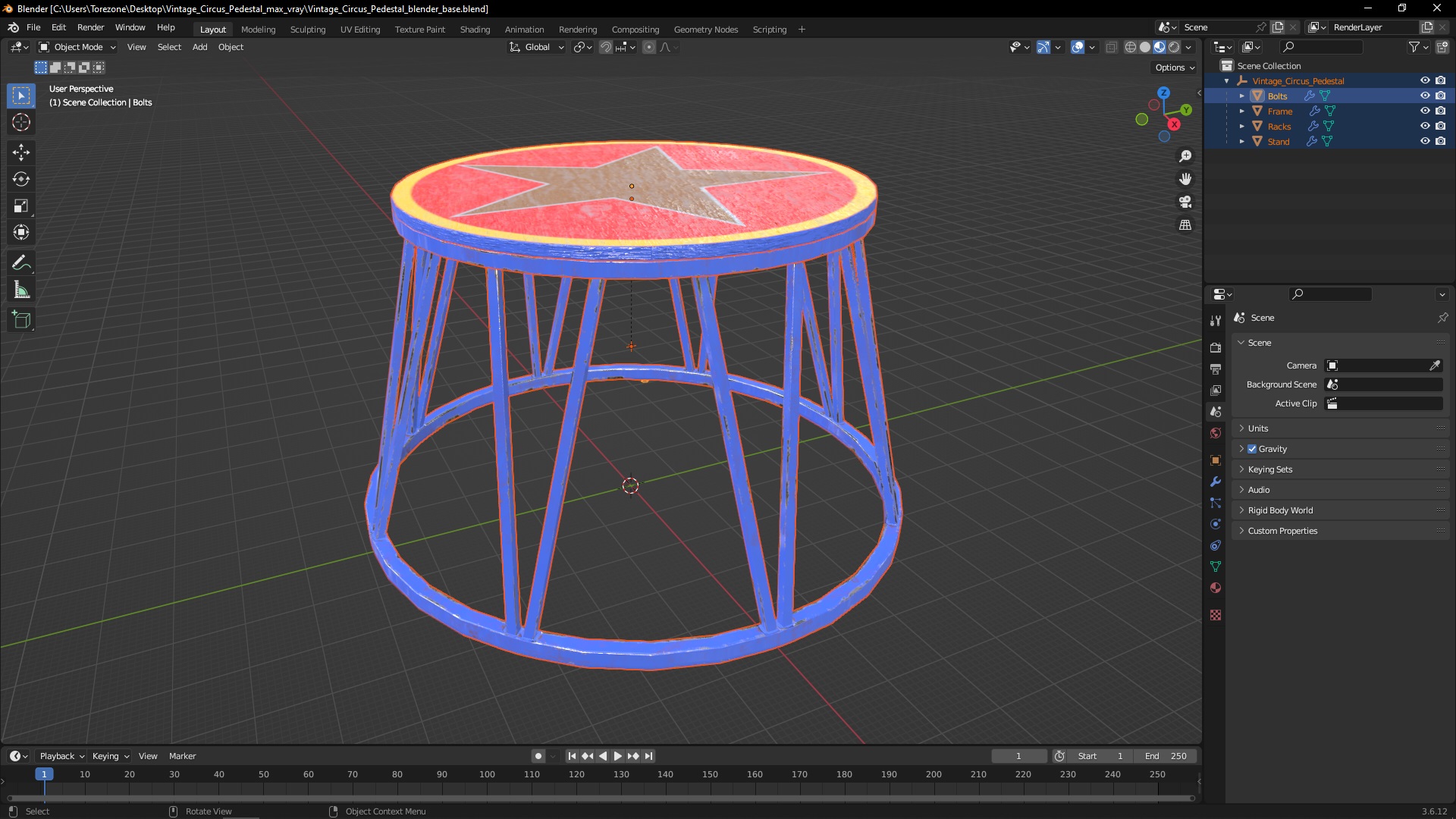The height and width of the screenshot is (819, 1456).
Task: Switch to rendered viewport shading
Action: pos(1174,47)
